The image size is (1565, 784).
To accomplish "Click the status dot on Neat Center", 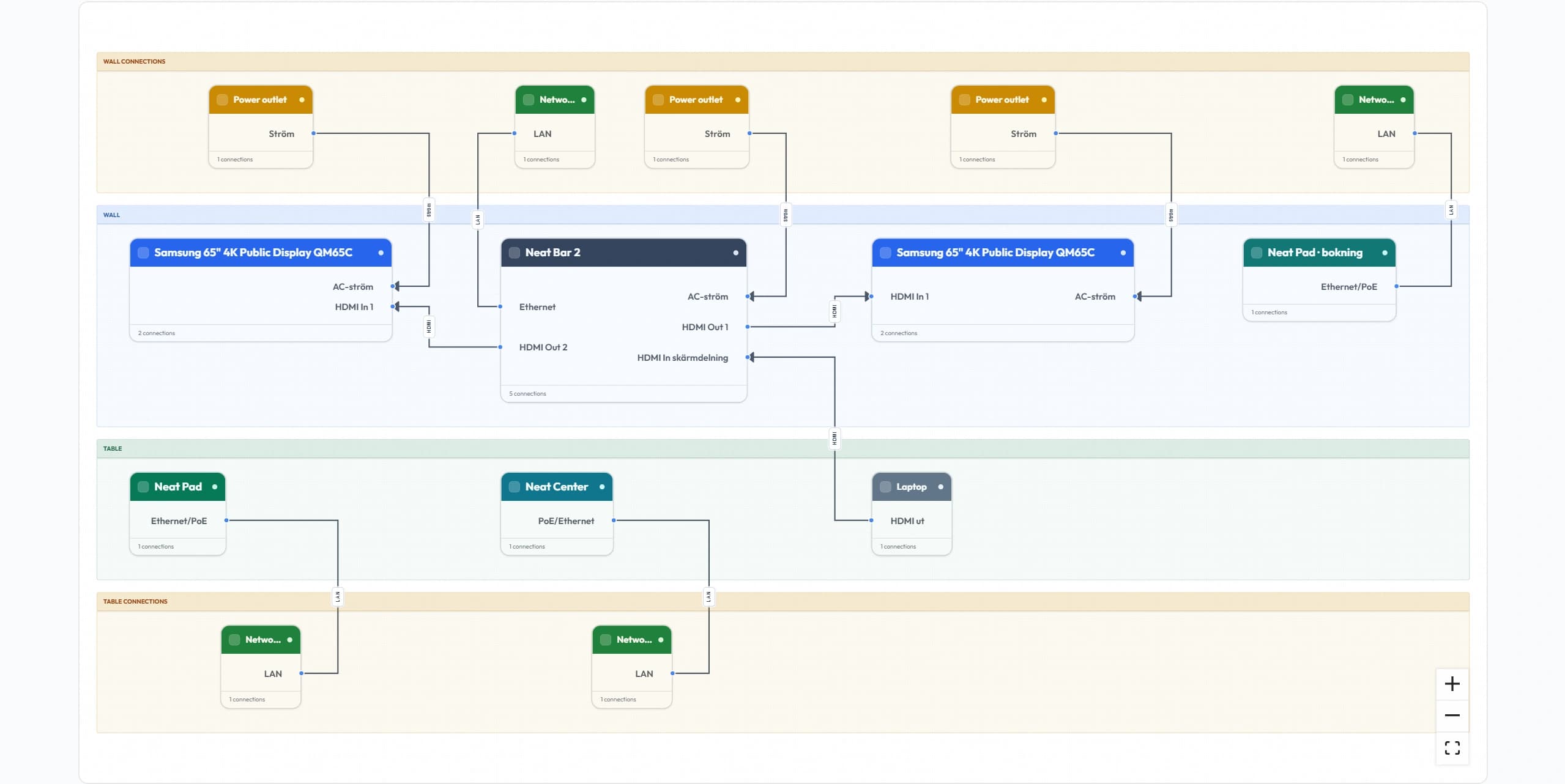I will click(602, 487).
